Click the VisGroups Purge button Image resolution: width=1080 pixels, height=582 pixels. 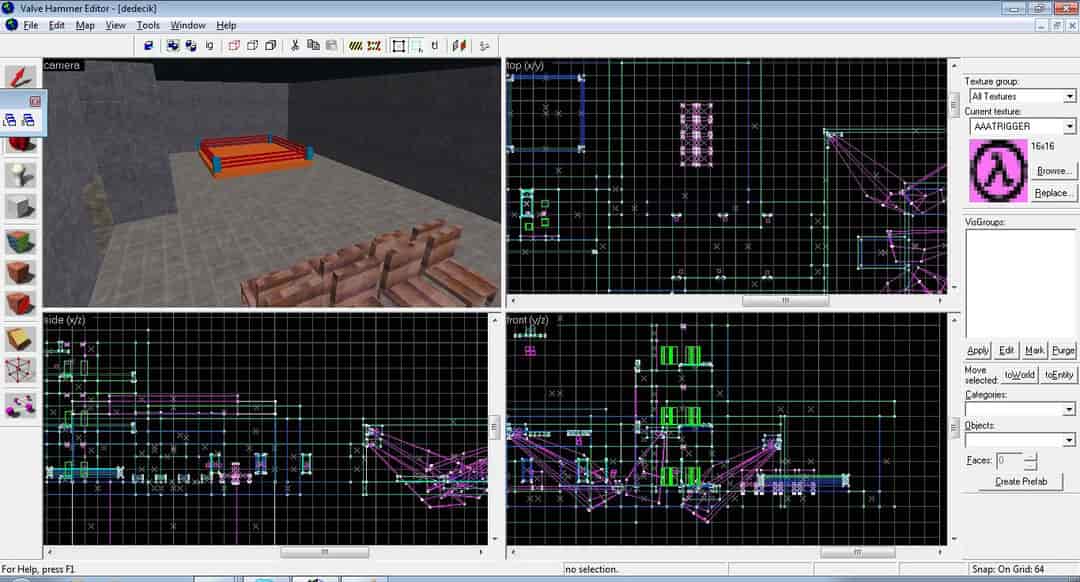point(1063,350)
